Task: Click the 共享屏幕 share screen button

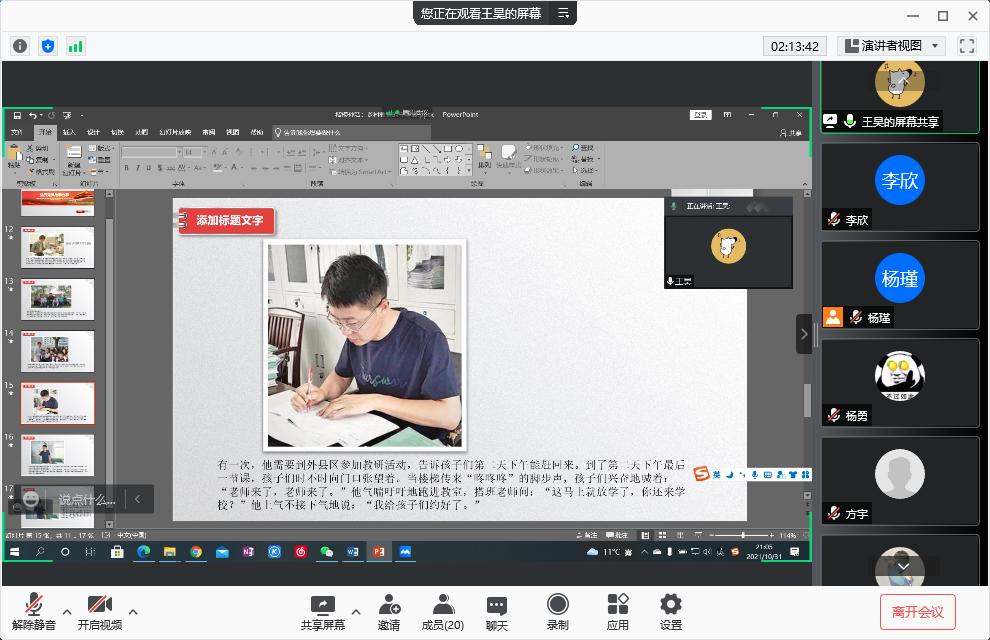Action: [322, 611]
